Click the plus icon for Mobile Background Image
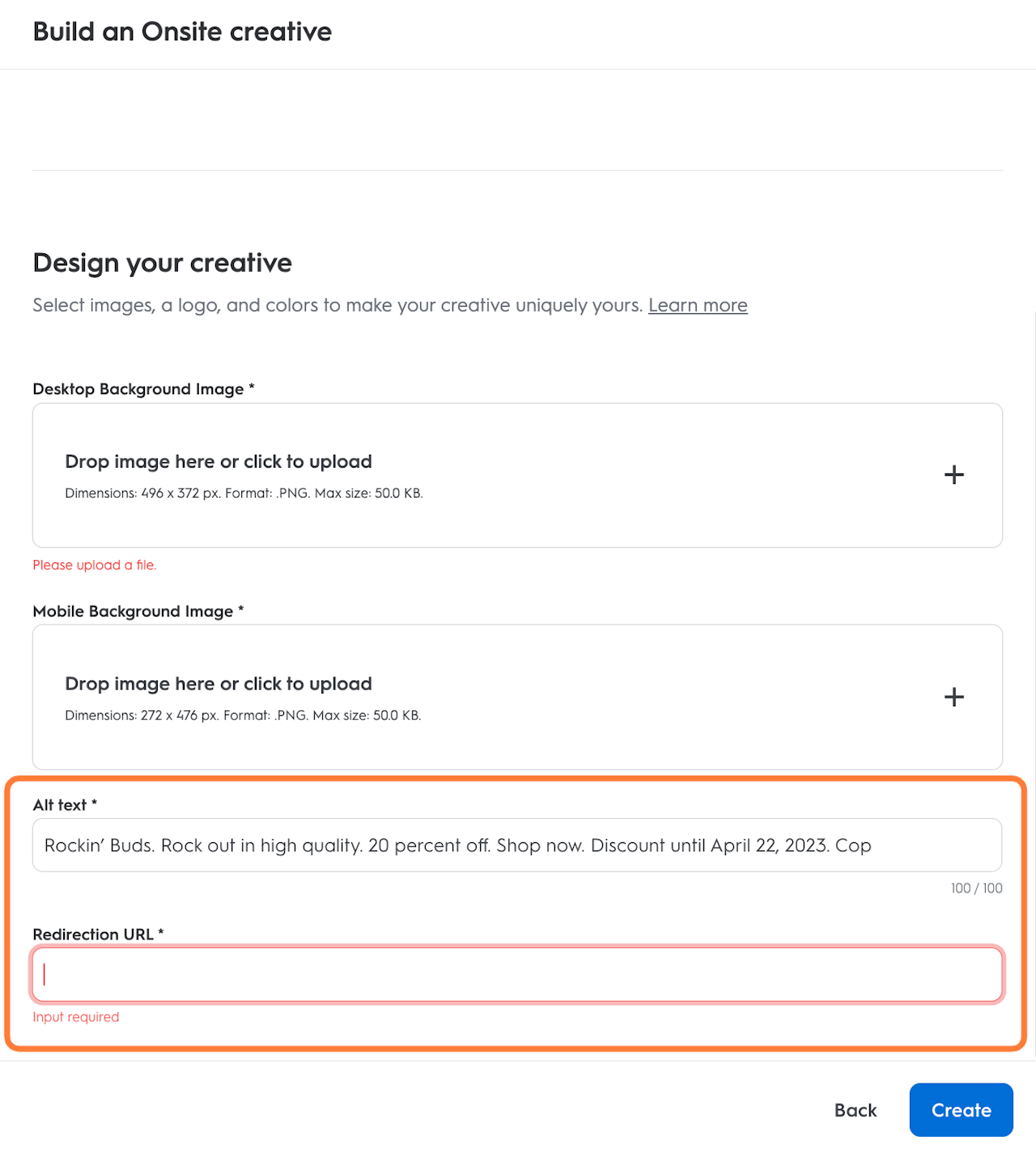This screenshot has width=1036, height=1157. point(953,697)
